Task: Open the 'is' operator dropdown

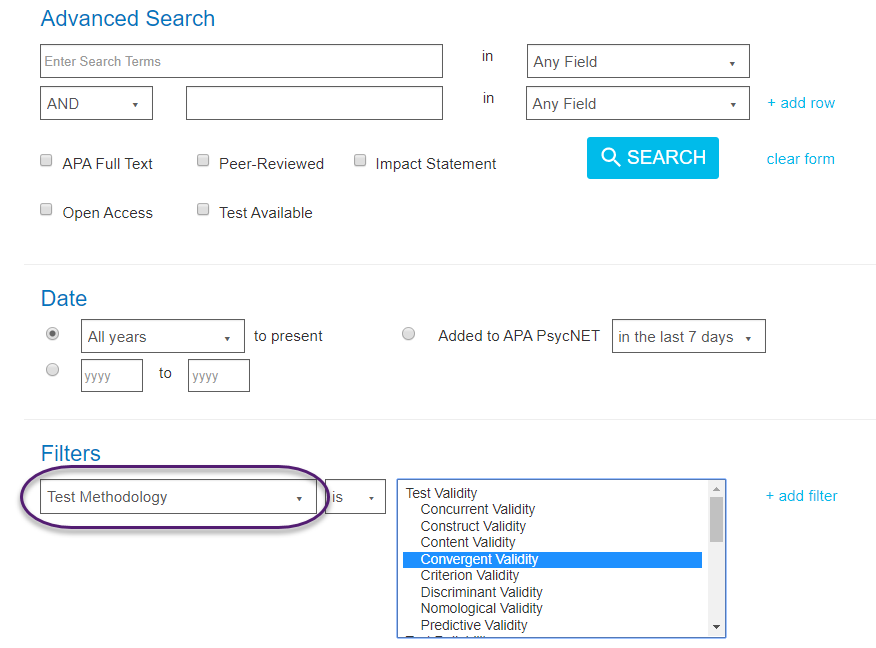Action: [355, 497]
